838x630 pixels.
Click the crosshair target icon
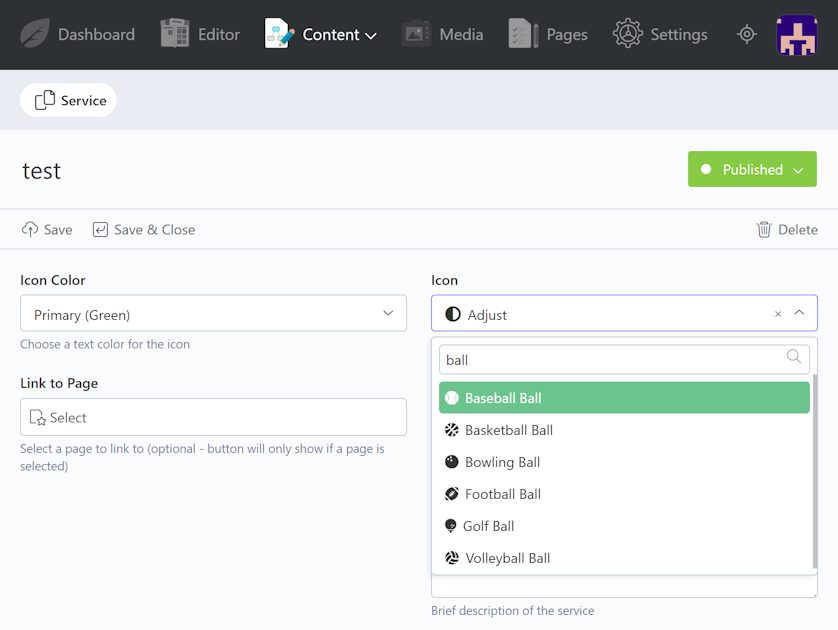(x=747, y=34)
